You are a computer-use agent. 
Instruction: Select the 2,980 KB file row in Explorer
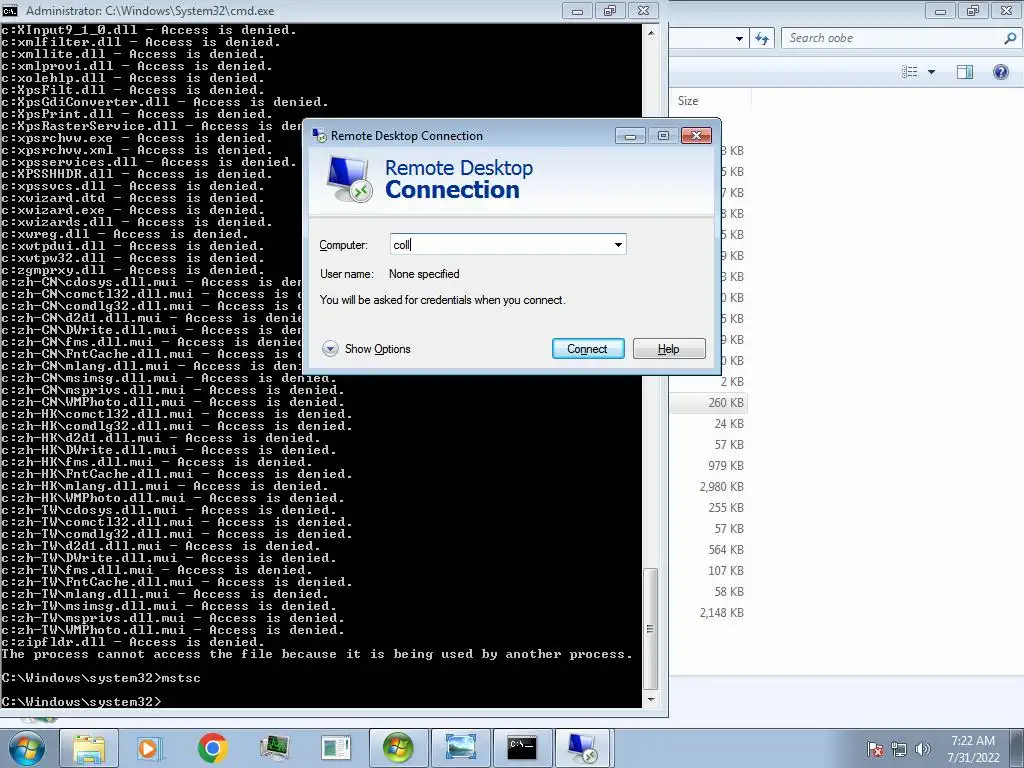coord(709,487)
